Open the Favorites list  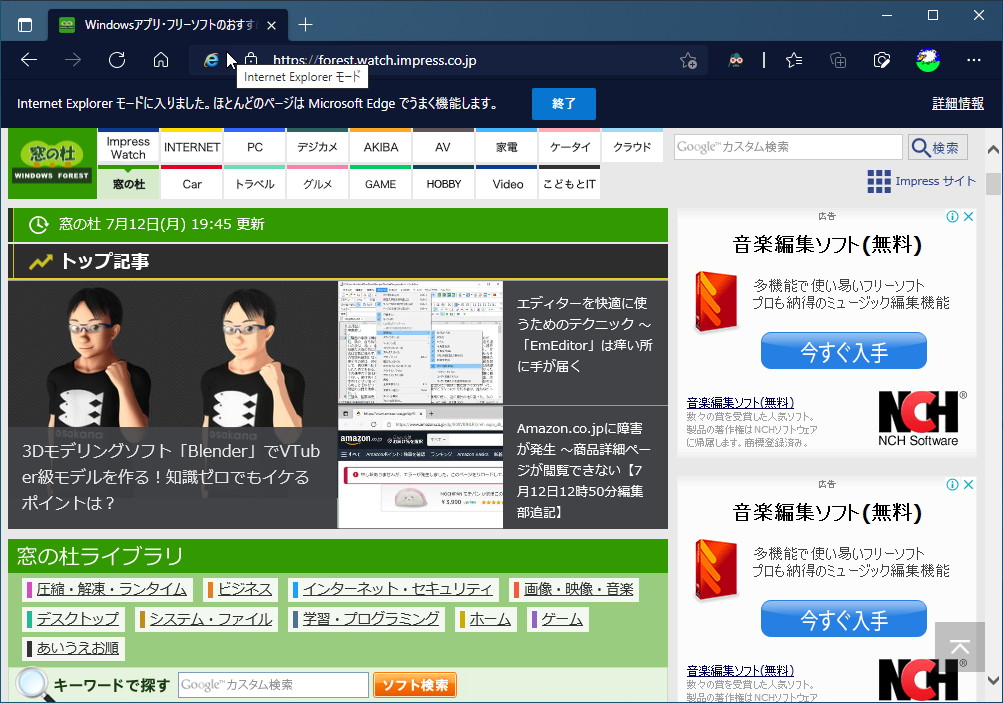pyautogui.click(x=793, y=60)
